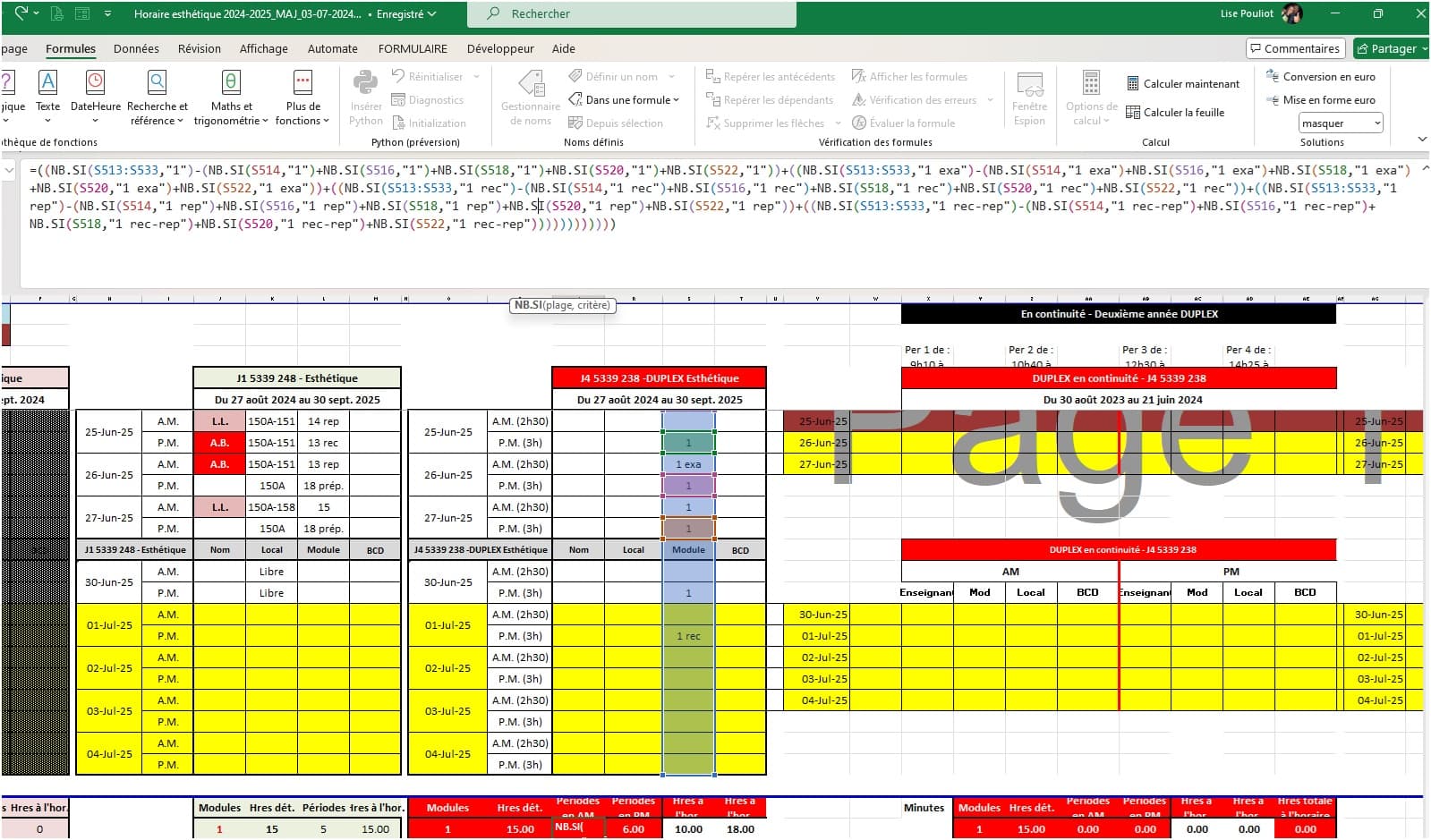Switch to the Données tab
Screen dimensions: 1431x840
pos(136,49)
